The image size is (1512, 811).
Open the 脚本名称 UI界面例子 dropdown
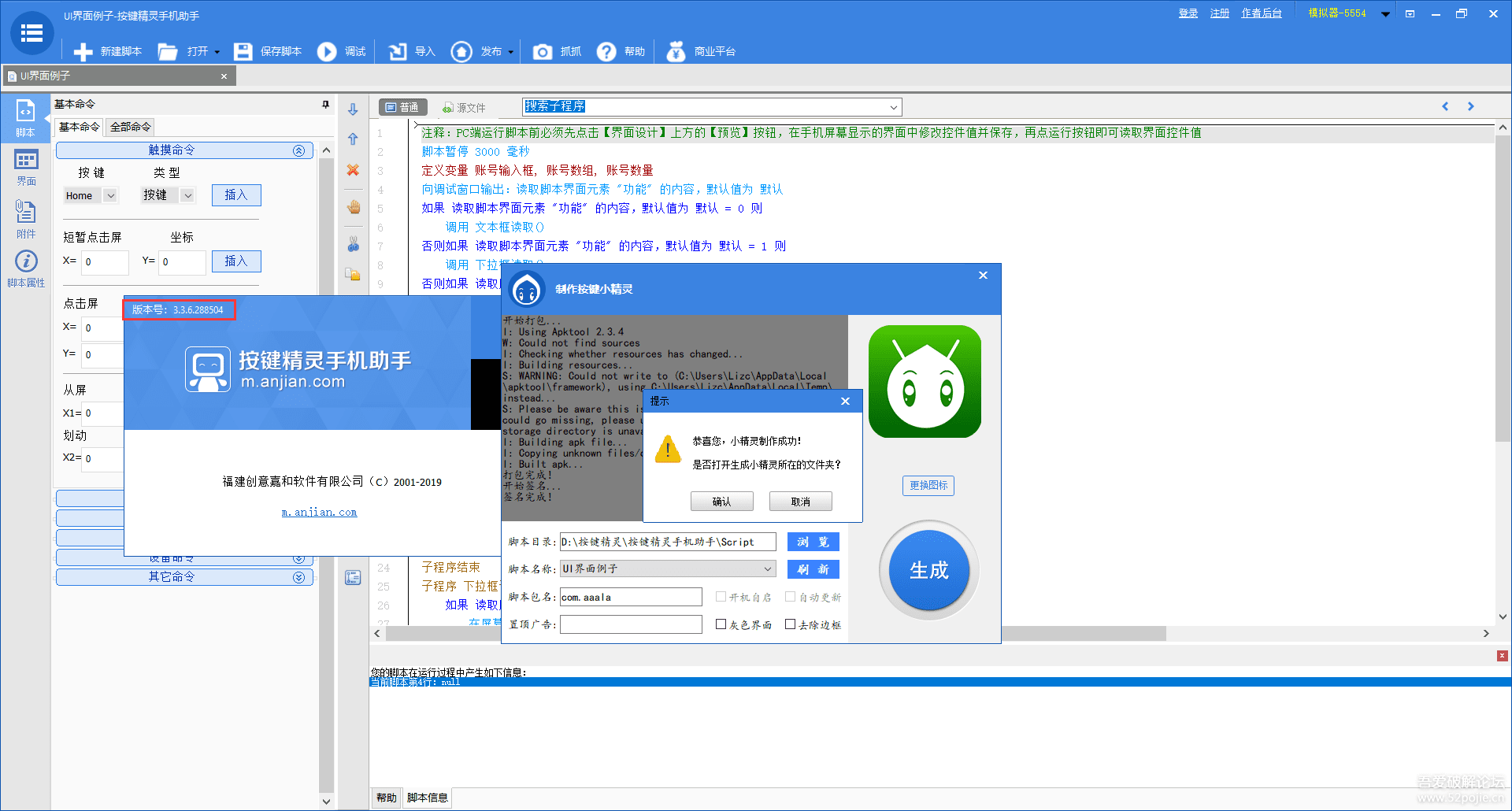coord(668,568)
